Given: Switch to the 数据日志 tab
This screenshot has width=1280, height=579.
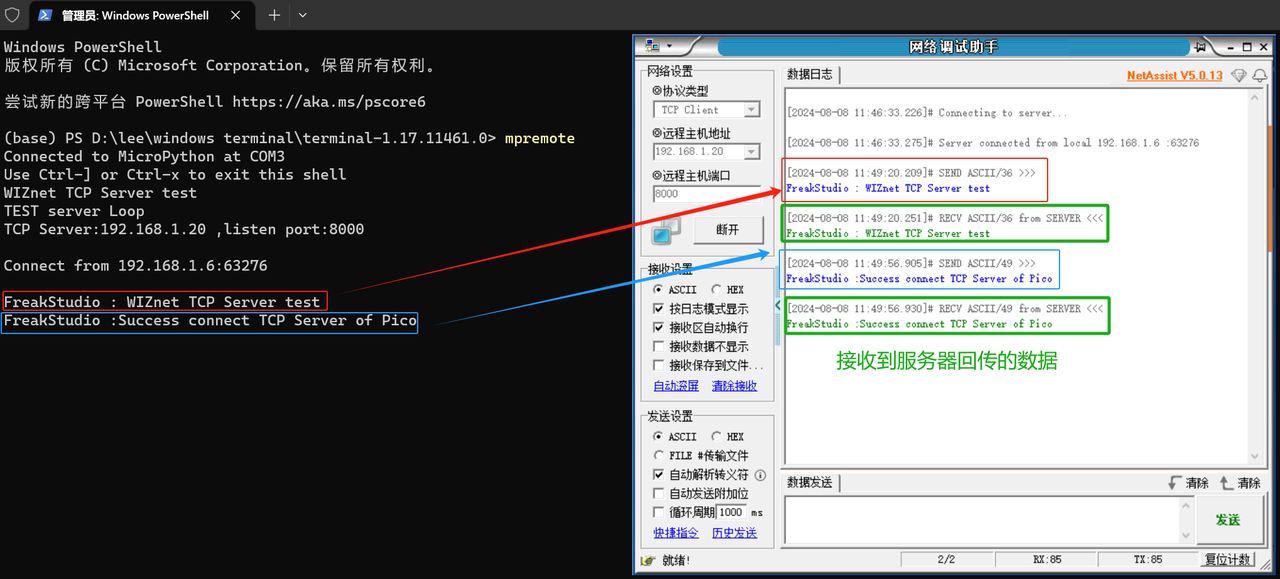Looking at the screenshot, I should [x=809, y=75].
